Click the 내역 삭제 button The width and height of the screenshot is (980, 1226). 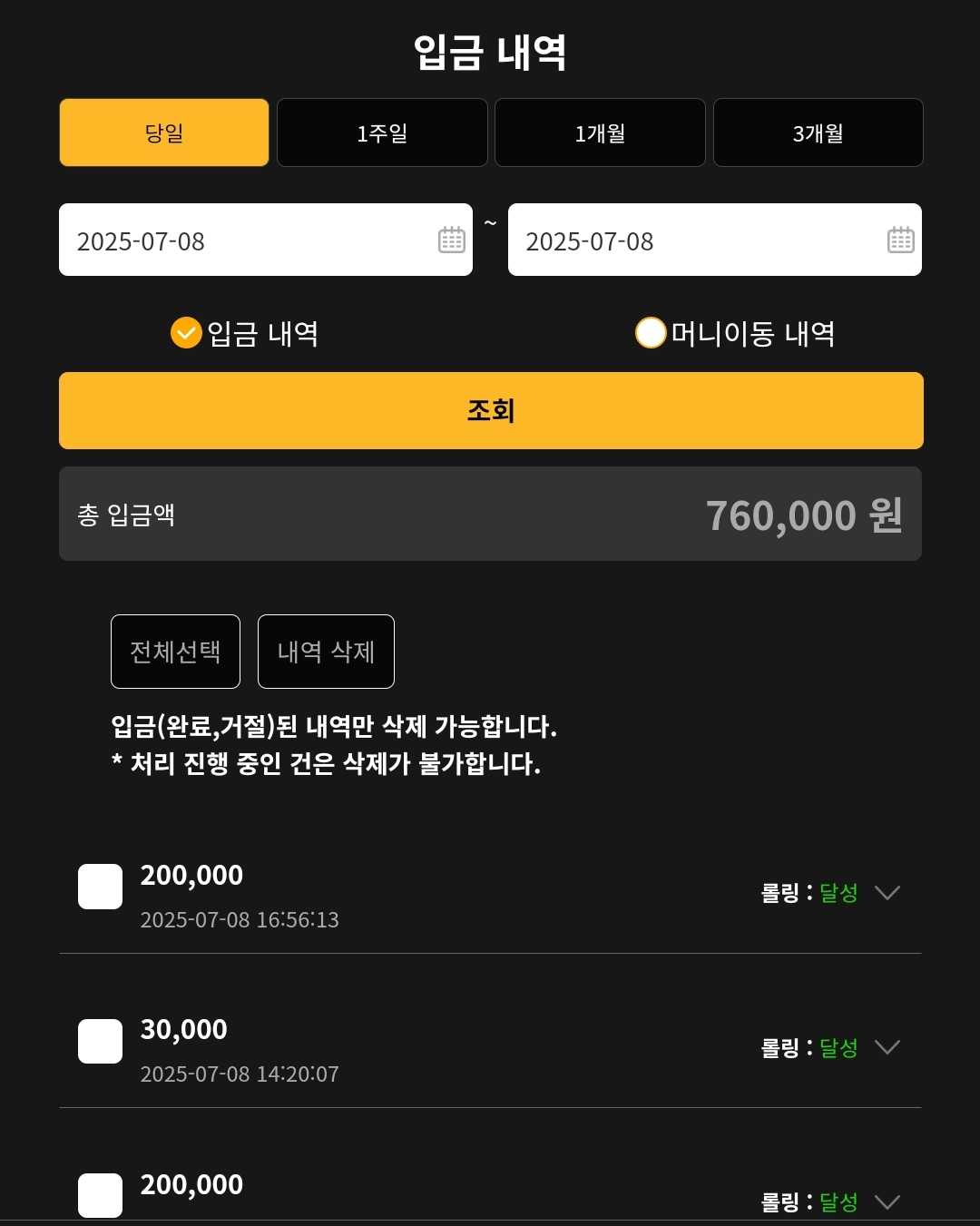(x=326, y=652)
